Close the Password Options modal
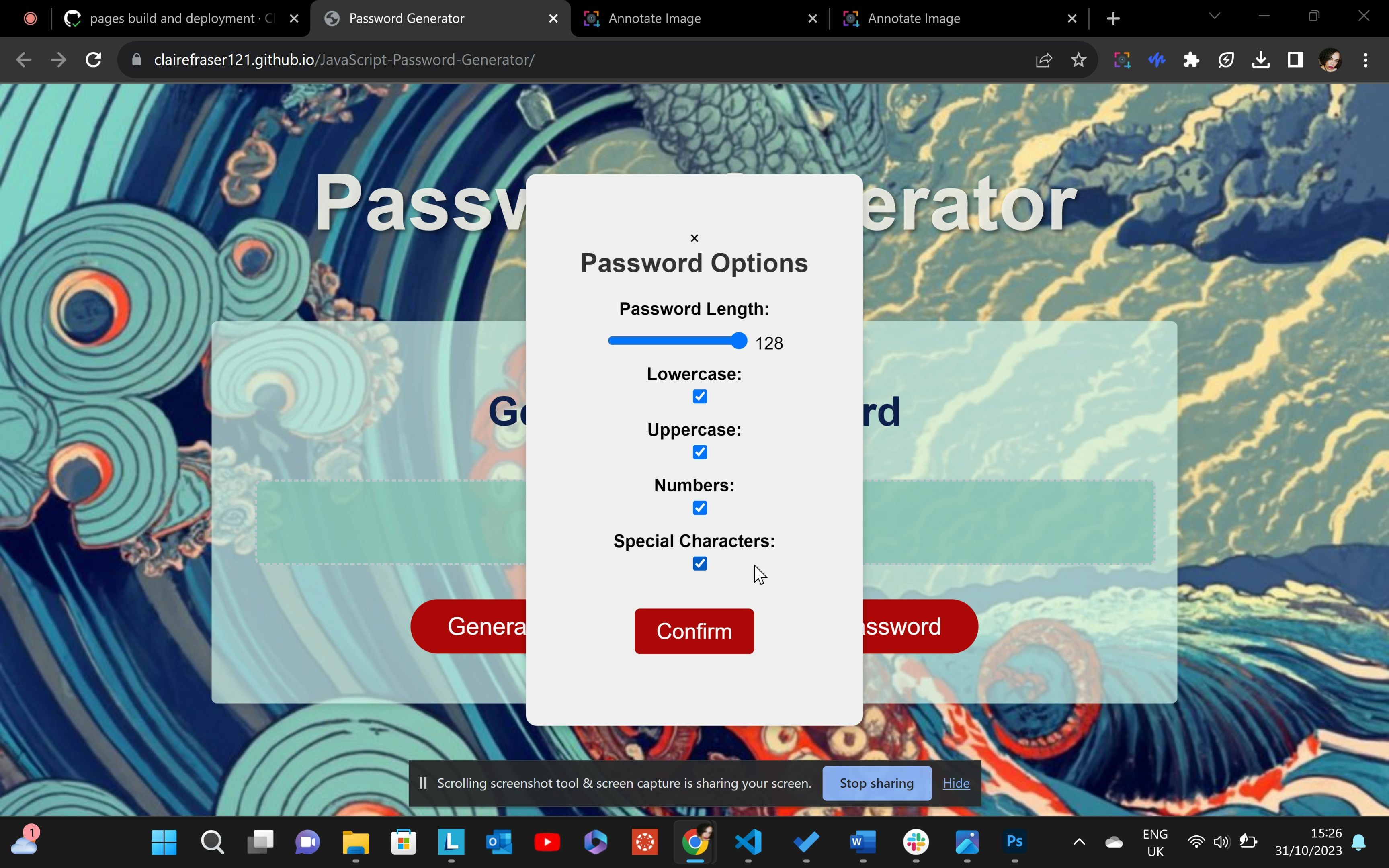The width and height of the screenshot is (1389, 868). (x=694, y=238)
